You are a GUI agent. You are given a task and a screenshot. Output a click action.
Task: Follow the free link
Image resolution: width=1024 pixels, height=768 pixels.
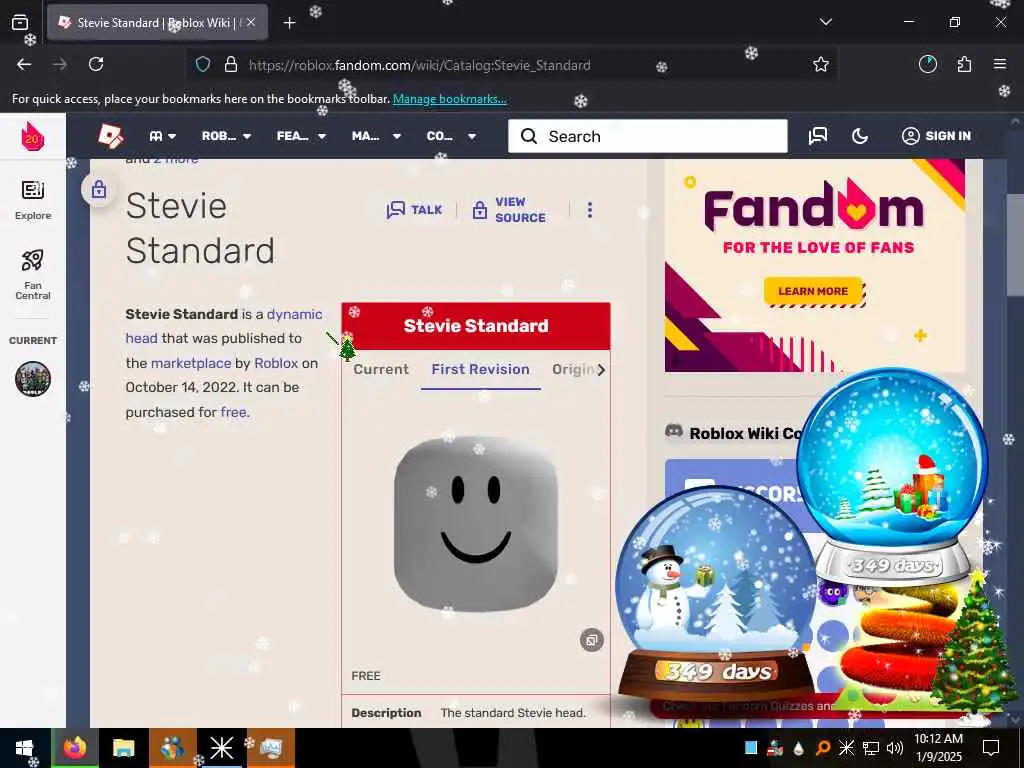point(234,412)
